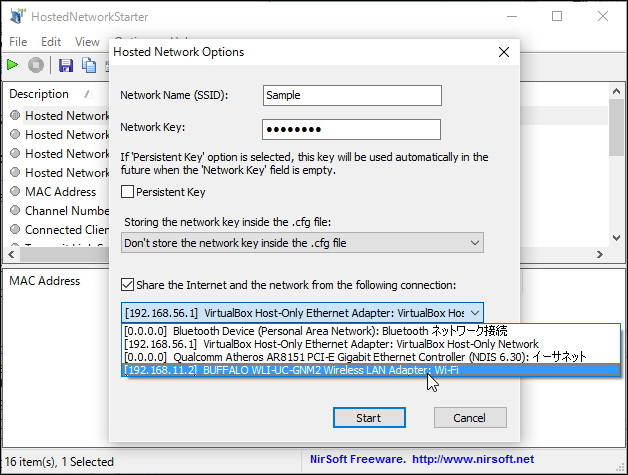
Task: Click the gray circle icon beside Channel Number
Action: [x=15, y=210]
